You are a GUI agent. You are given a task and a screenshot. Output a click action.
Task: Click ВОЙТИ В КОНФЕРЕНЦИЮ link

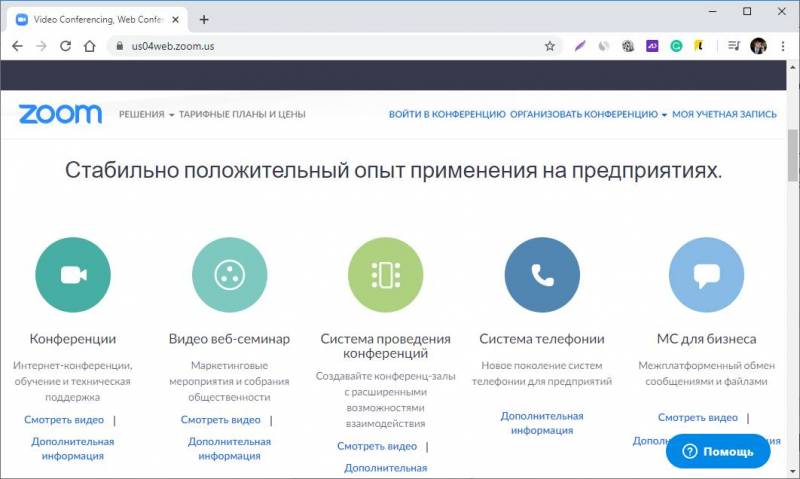click(x=447, y=114)
